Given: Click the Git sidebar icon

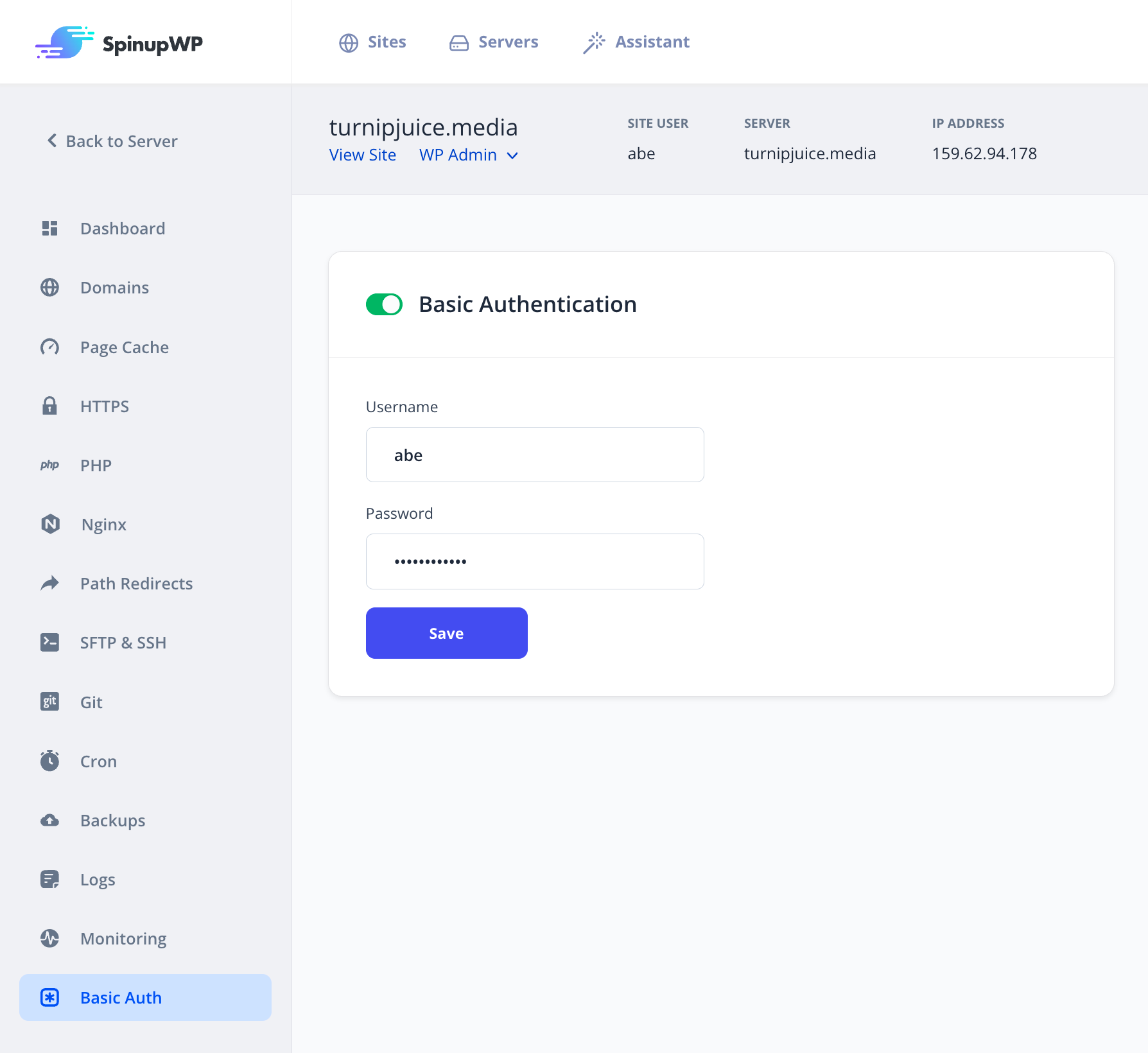Looking at the screenshot, I should click(49, 702).
